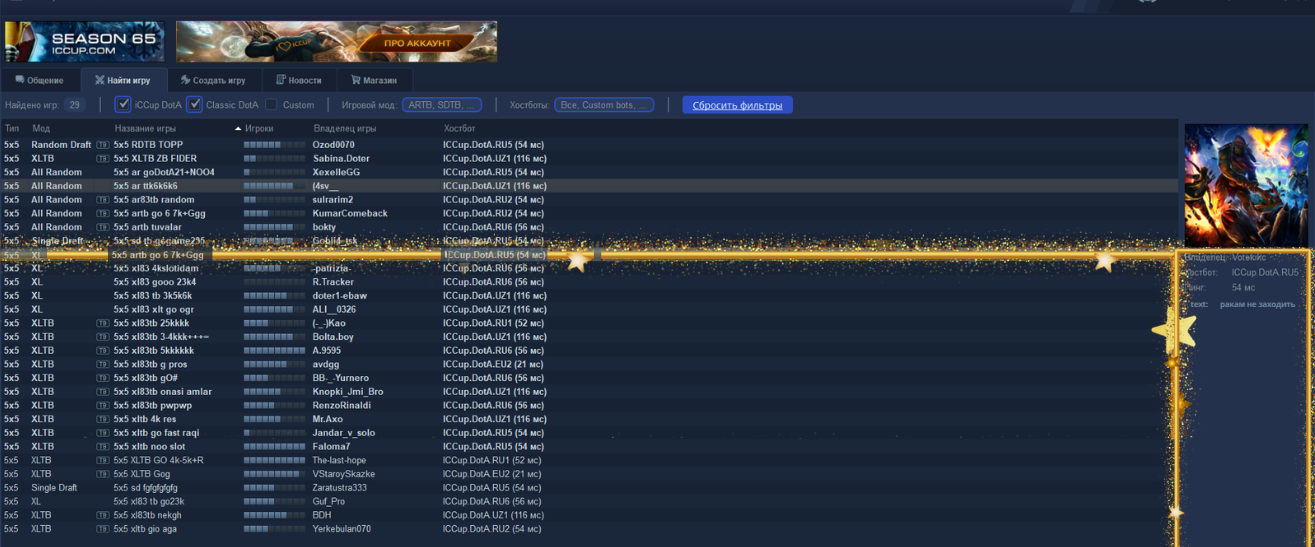
Task: Go to the Новости tab
Action: tap(299, 80)
